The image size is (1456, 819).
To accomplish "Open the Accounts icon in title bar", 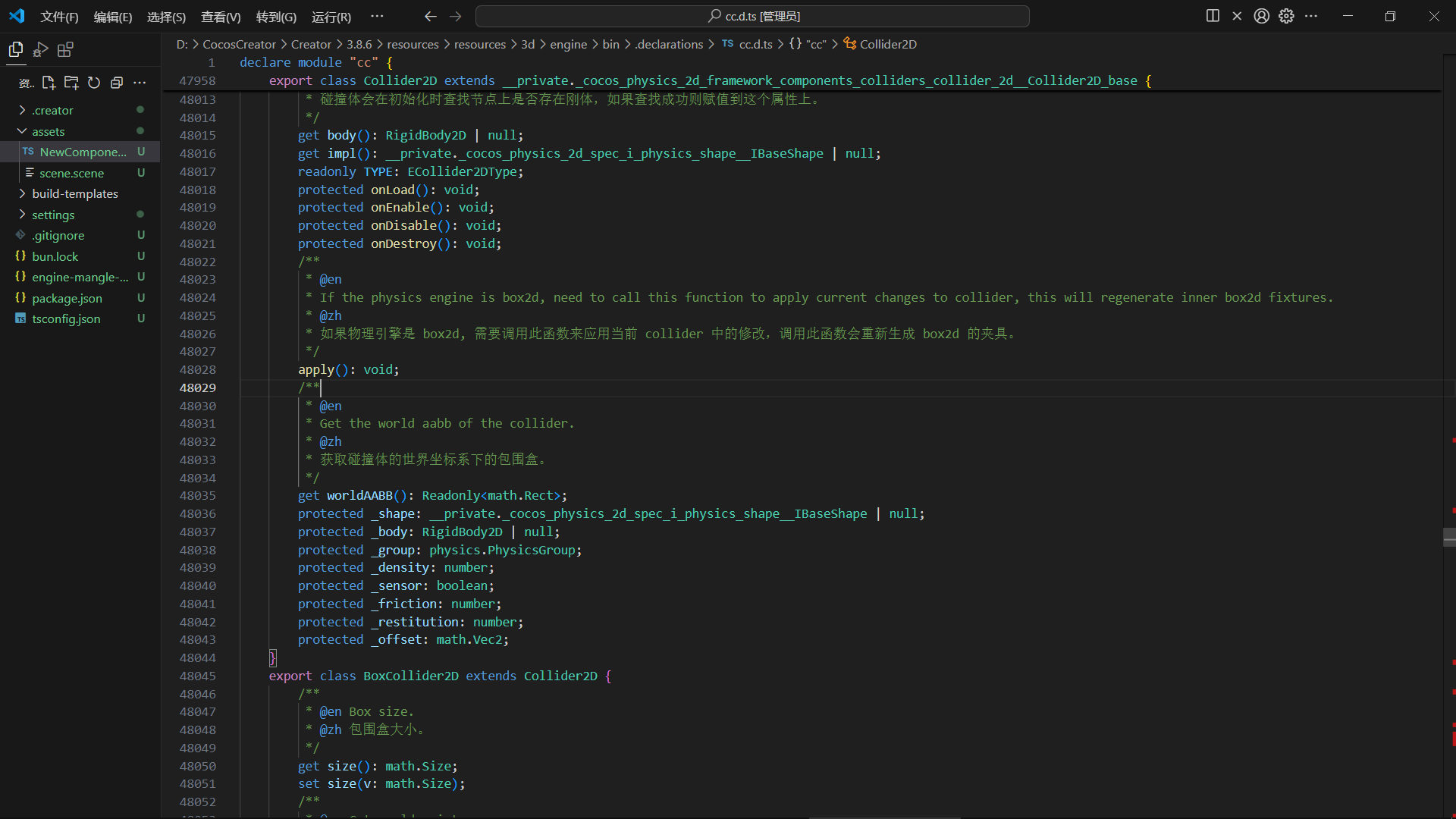I will pyautogui.click(x=1261, y=15).
